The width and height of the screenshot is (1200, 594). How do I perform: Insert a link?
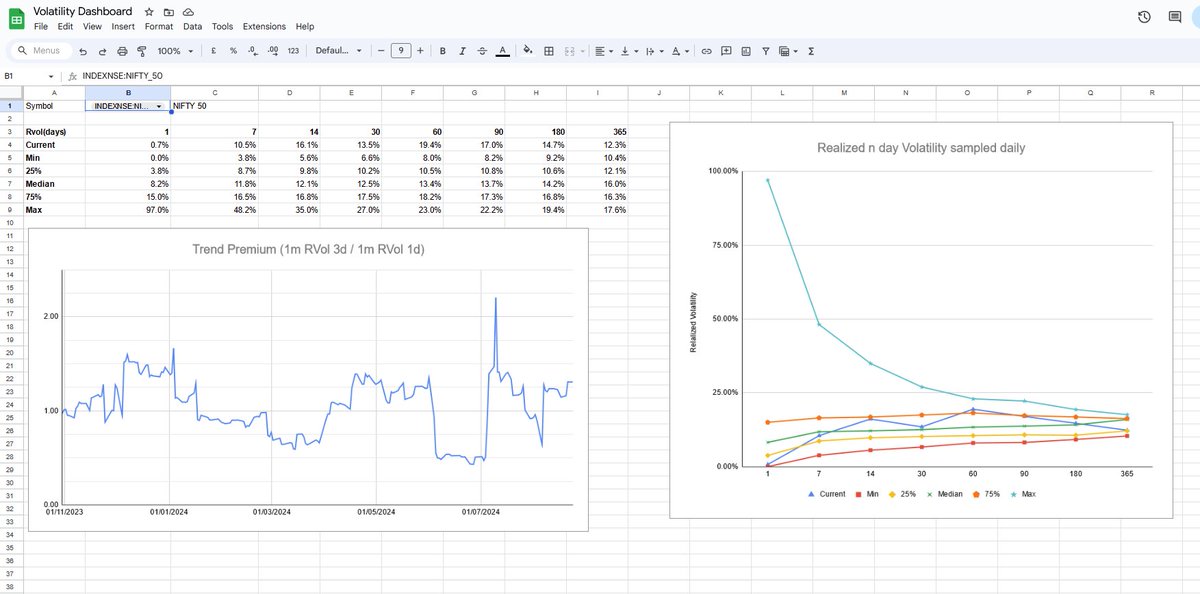pyautogui.click(x=707, y=51)
